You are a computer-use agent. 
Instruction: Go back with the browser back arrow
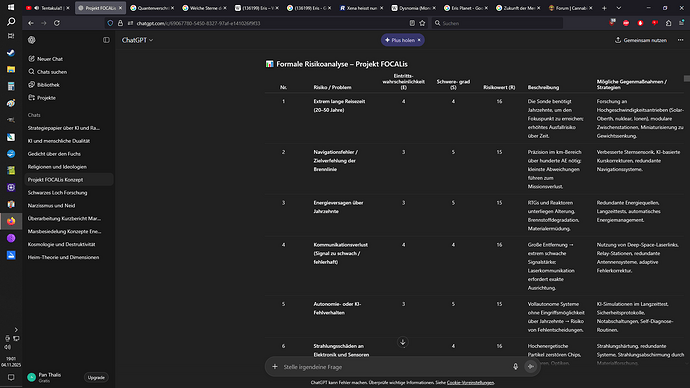[30, 23]
